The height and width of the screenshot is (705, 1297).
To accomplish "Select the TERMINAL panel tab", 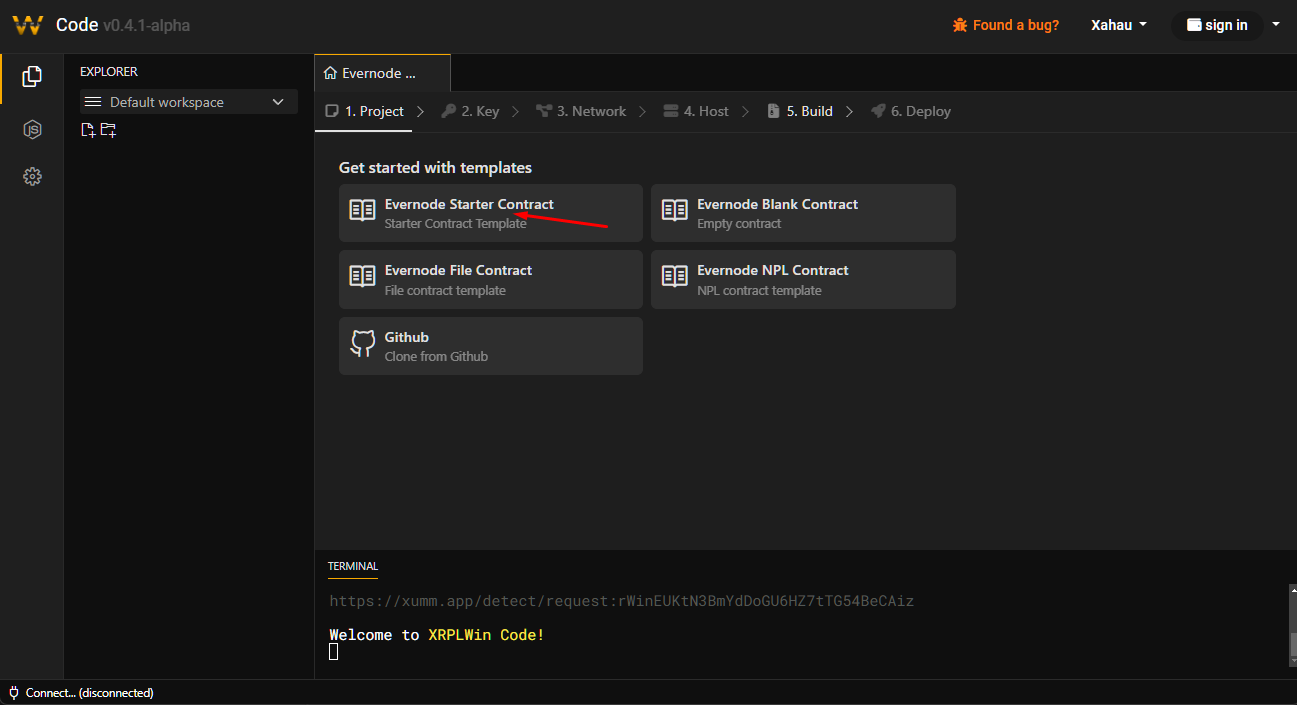I will (x=353, y=566).
